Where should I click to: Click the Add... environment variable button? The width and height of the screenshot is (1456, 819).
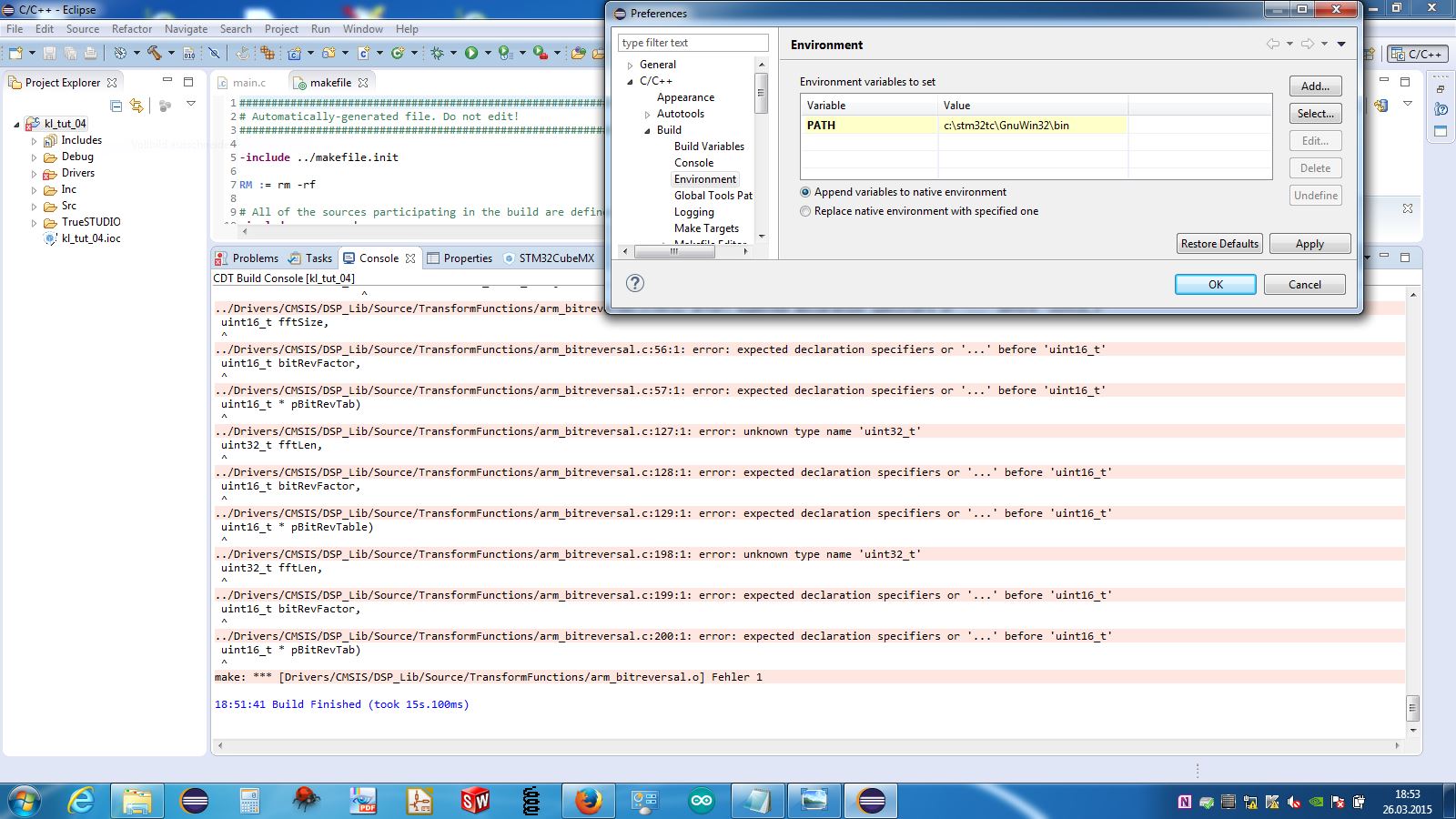pyautogui.click(x=1315, y=86)
